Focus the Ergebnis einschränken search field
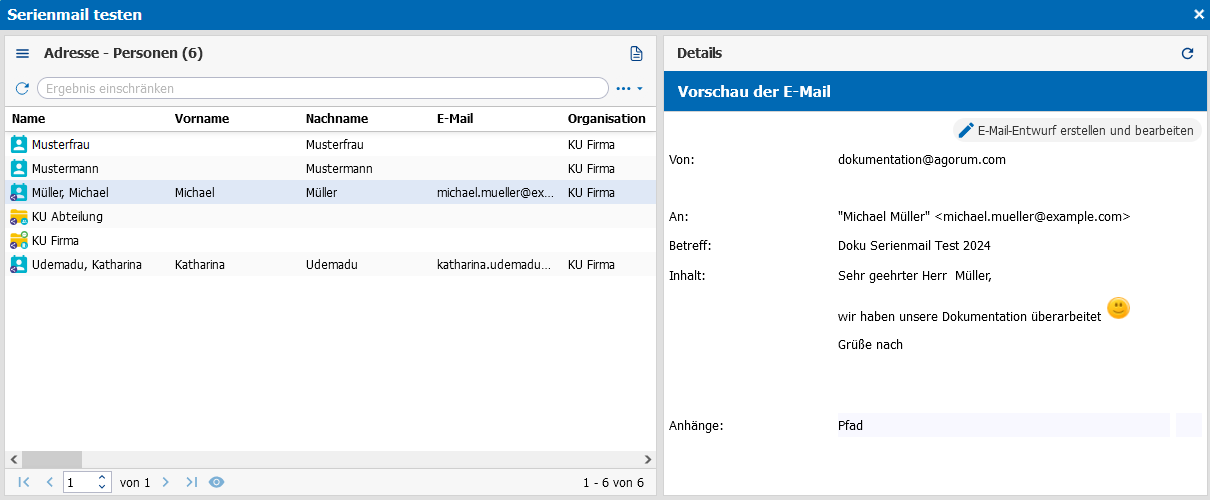 pos(322,88)
